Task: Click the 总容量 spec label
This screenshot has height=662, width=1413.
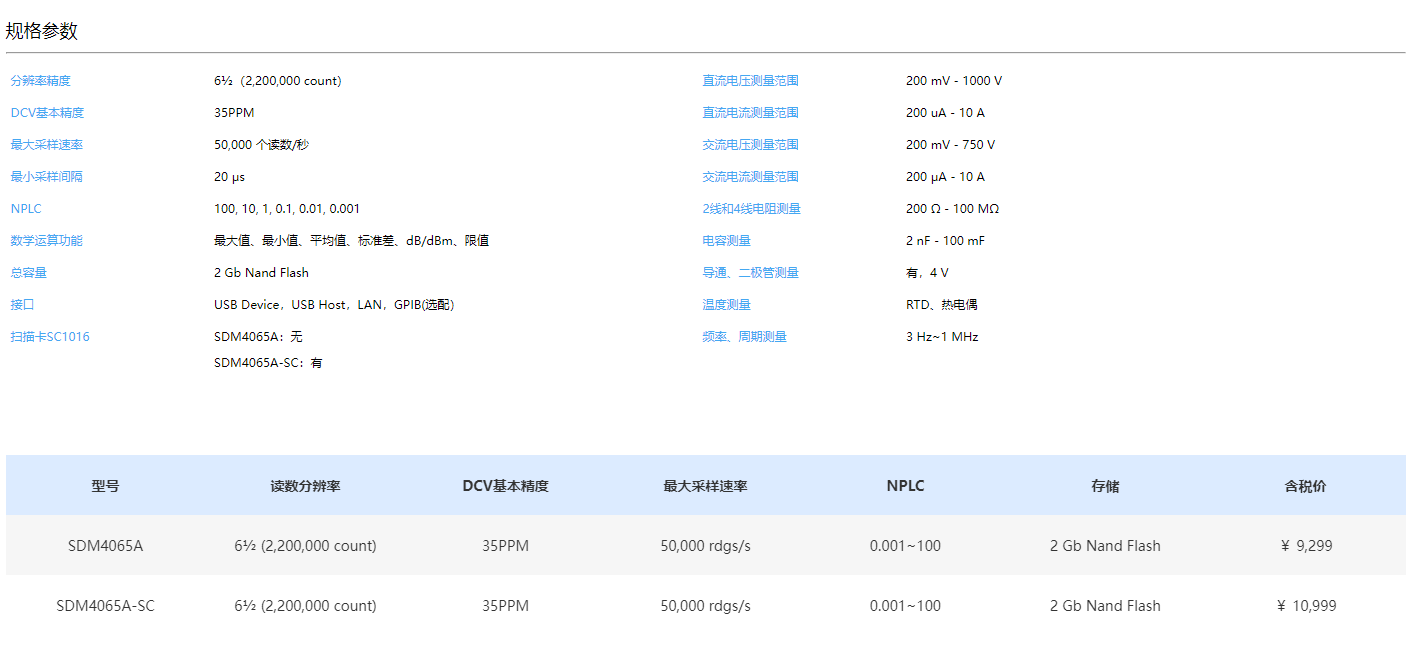Action: (x=29, y=273)
